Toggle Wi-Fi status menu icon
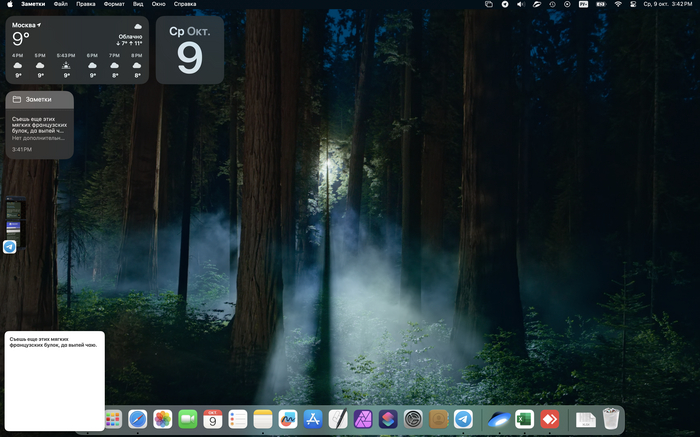Screen dimensions: 700x437 [618, 4]
